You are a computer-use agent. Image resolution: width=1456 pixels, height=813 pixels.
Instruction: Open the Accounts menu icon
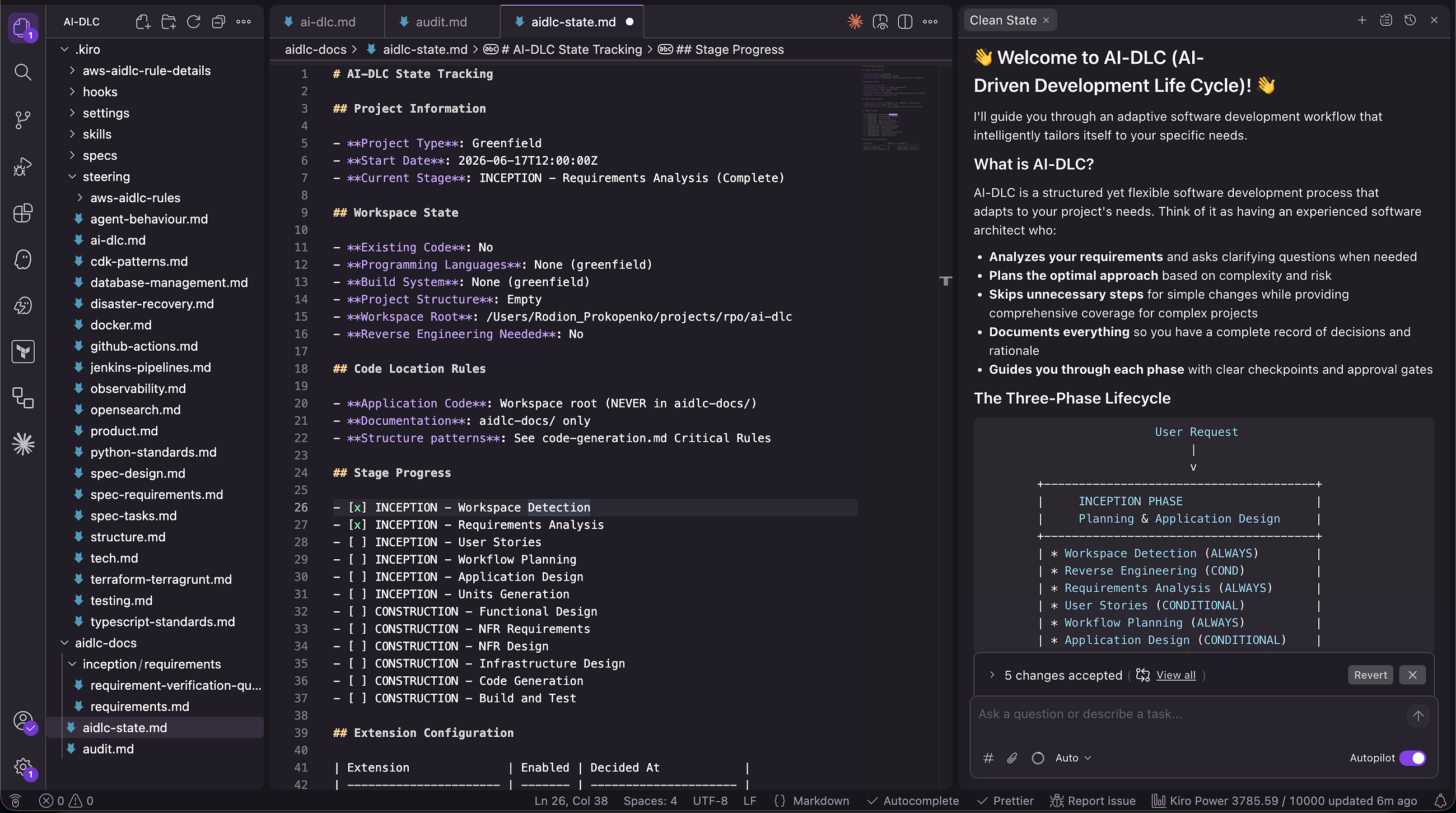[x=24, y=722]
